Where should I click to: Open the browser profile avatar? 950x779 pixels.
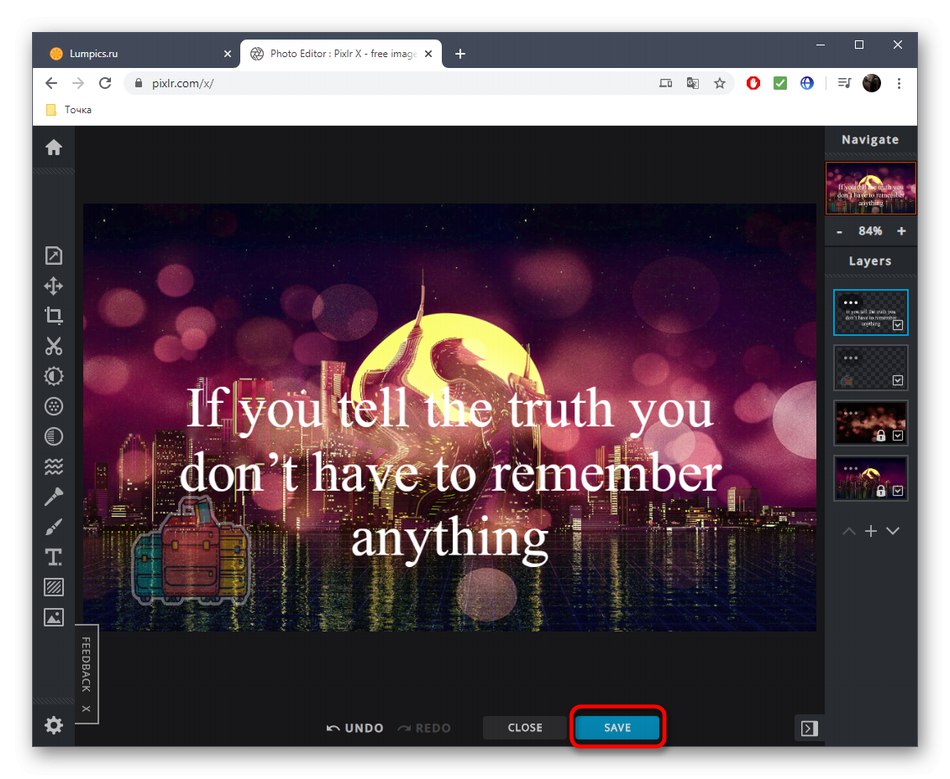[x=872, y=83]
